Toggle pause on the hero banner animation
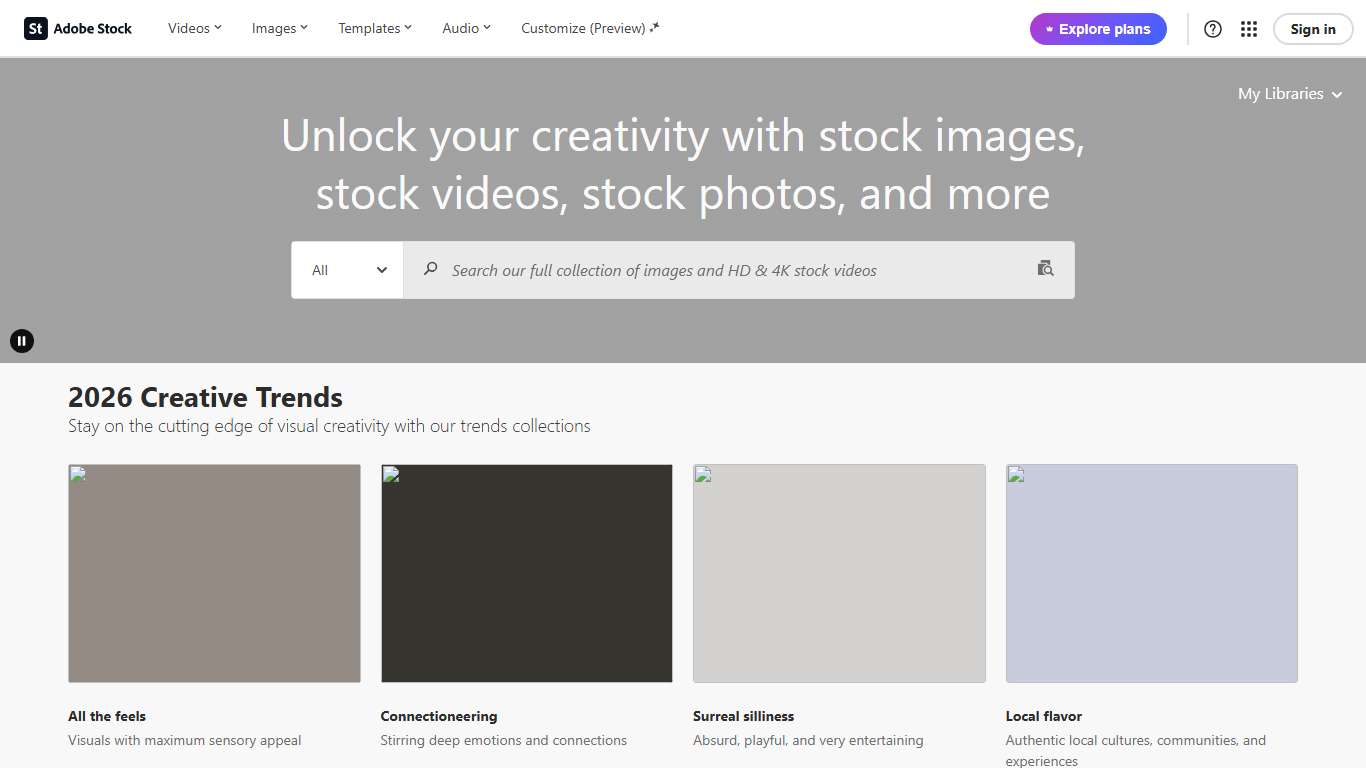 pyautogui.click(x=22, y=340)
